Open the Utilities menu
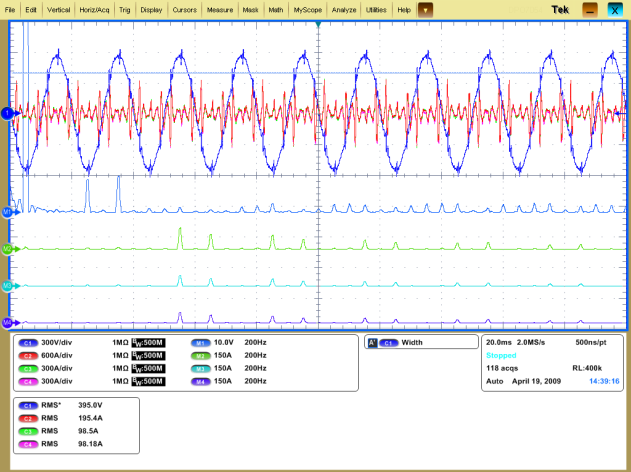The image size is (631, 472). tap(376, 10)
